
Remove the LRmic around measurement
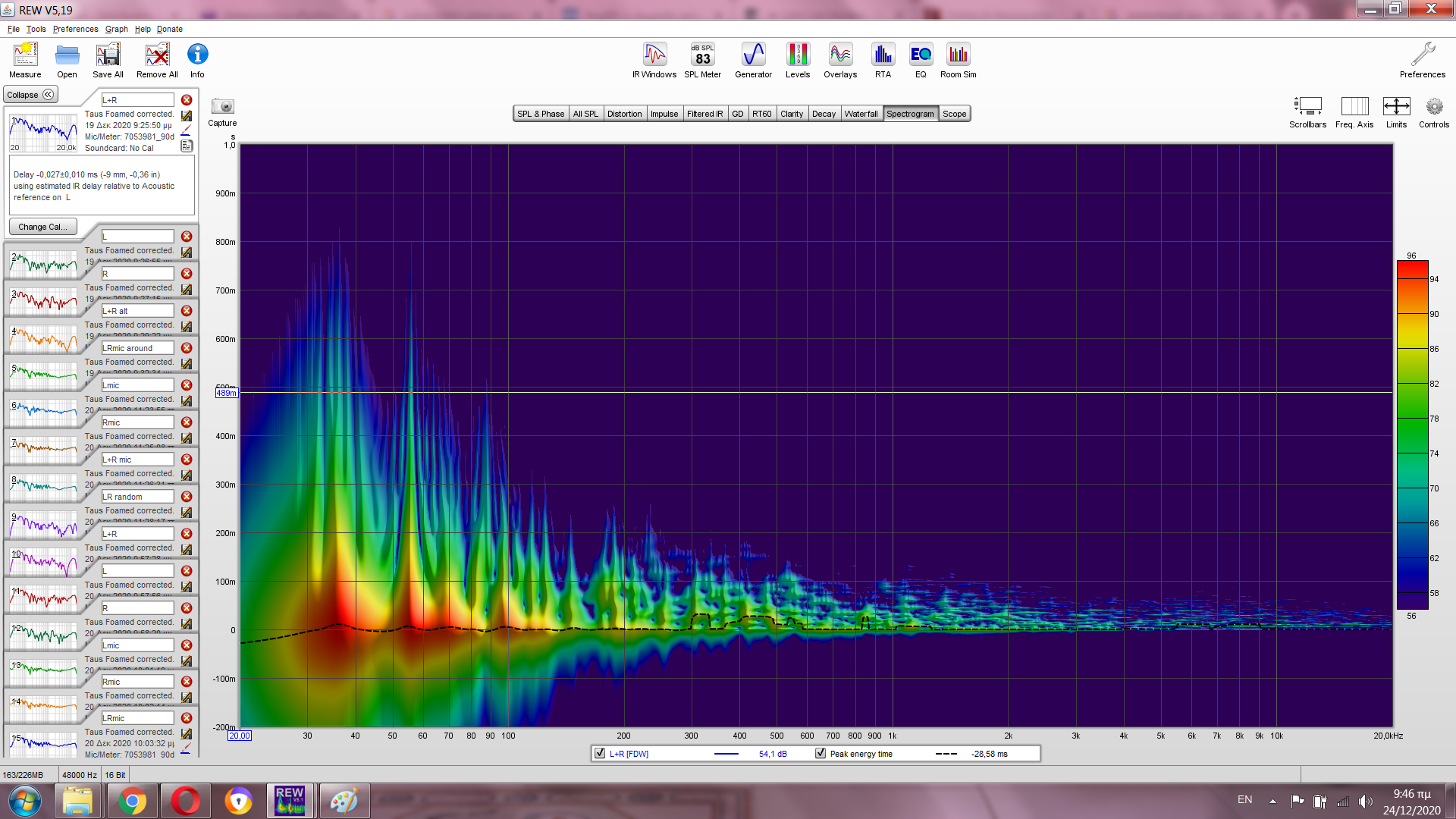(187, 348)
